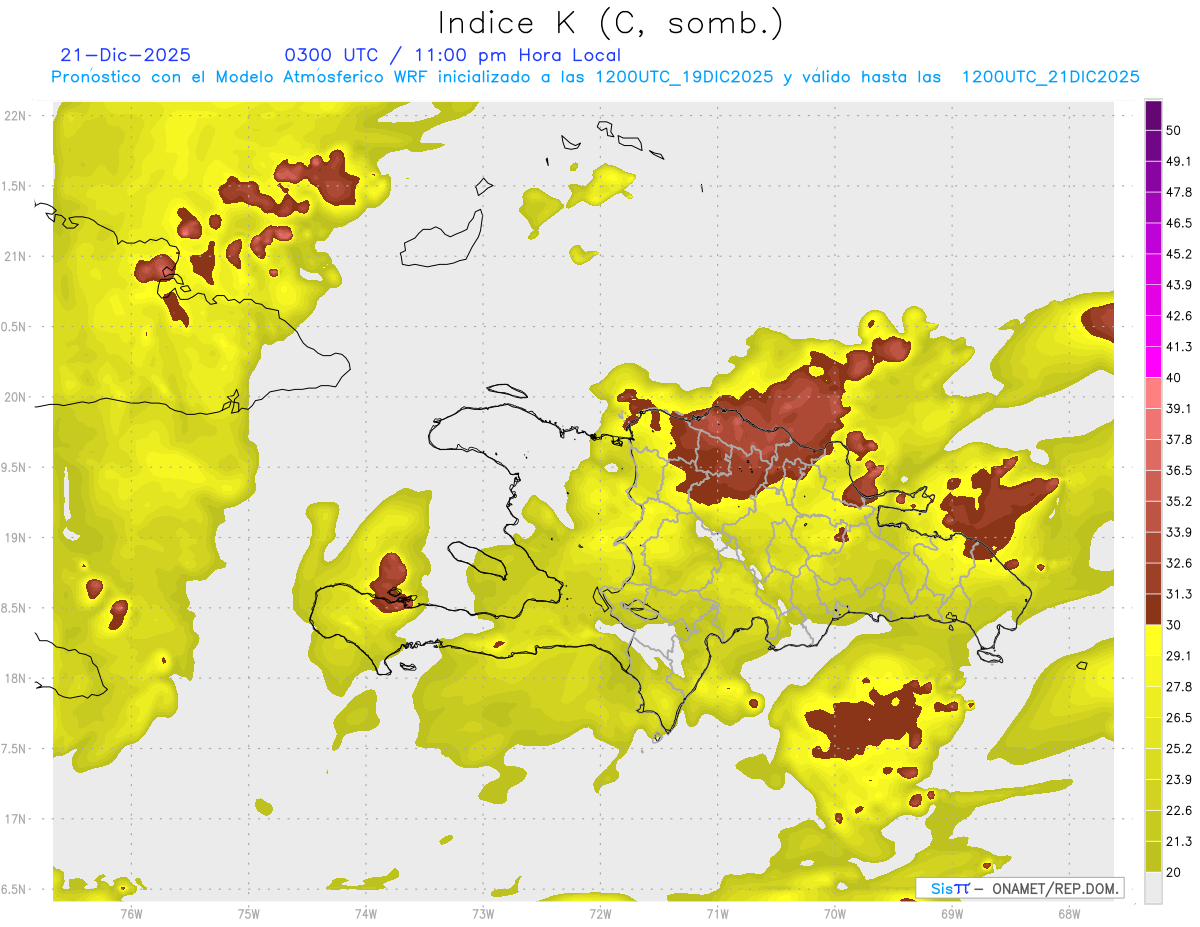Click the latitude label "19N"

pos(15,538)
